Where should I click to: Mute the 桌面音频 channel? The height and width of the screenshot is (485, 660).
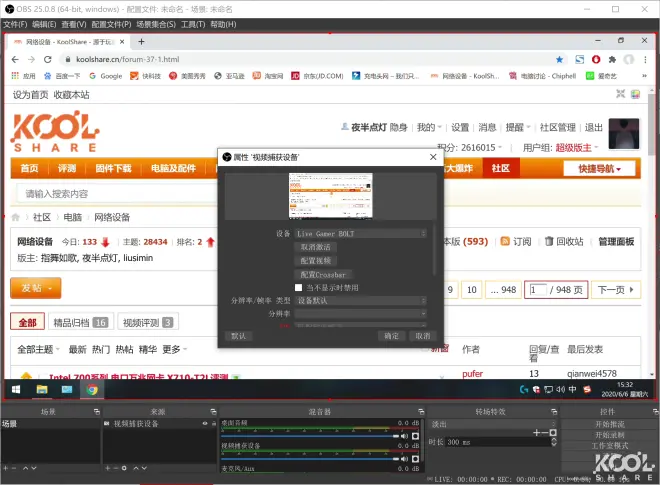tap(405, 436)
